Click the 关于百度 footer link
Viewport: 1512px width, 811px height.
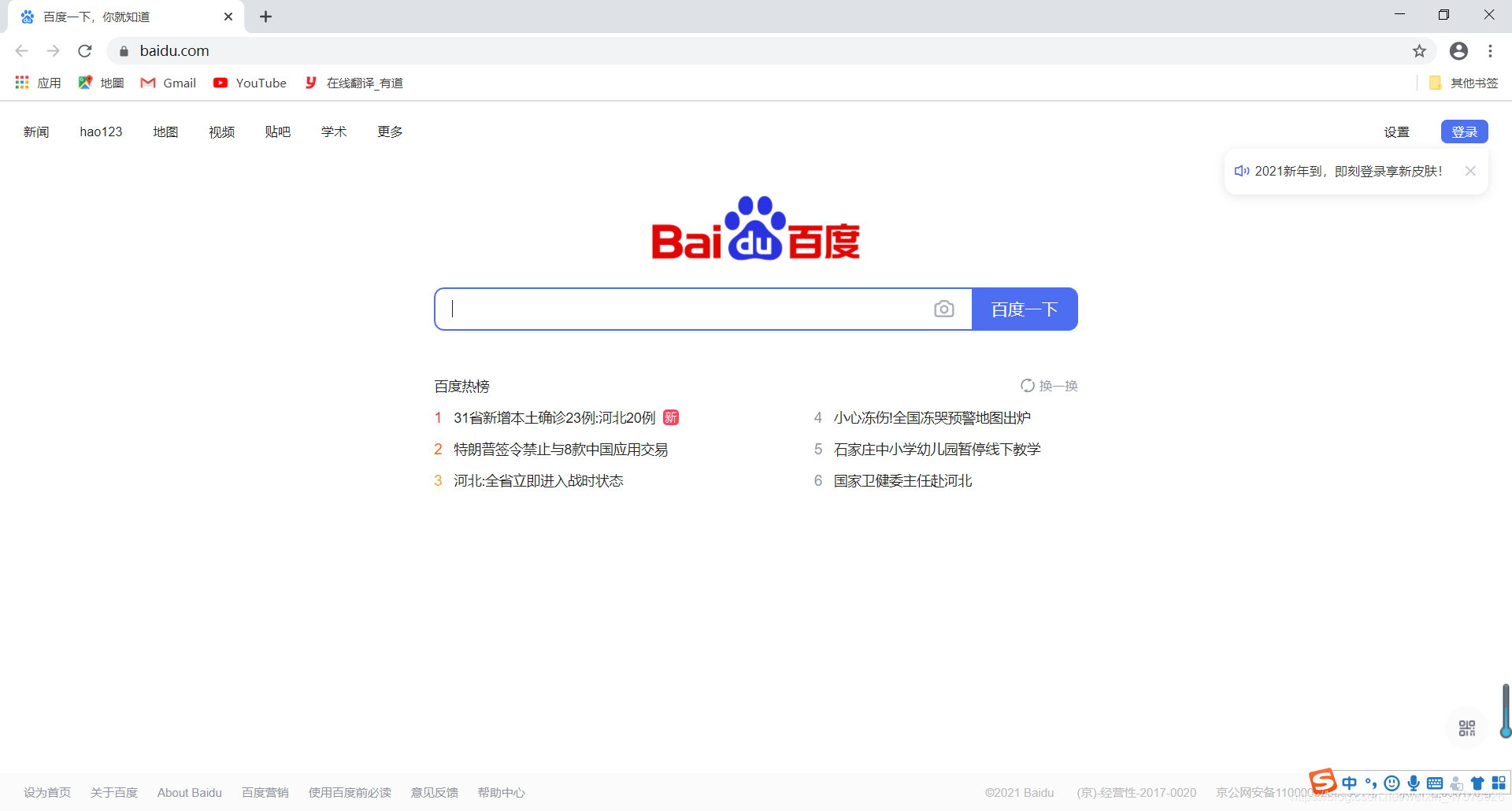point(114,792)
